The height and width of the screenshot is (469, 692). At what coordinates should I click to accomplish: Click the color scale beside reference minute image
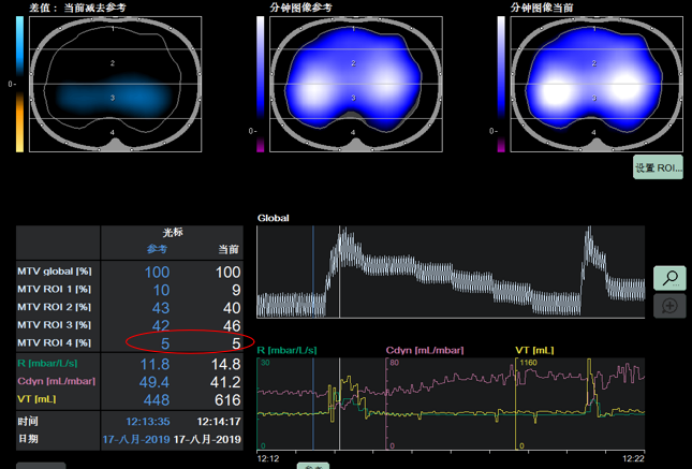(260, 84)
